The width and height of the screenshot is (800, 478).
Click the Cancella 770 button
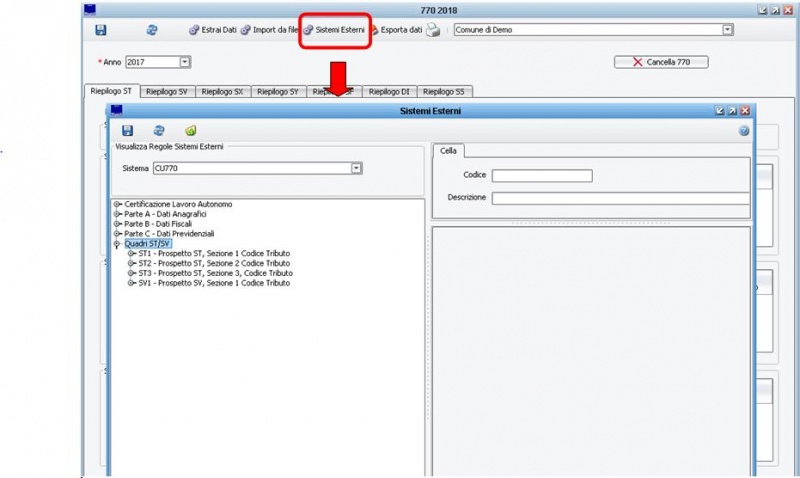pos(661,62)
